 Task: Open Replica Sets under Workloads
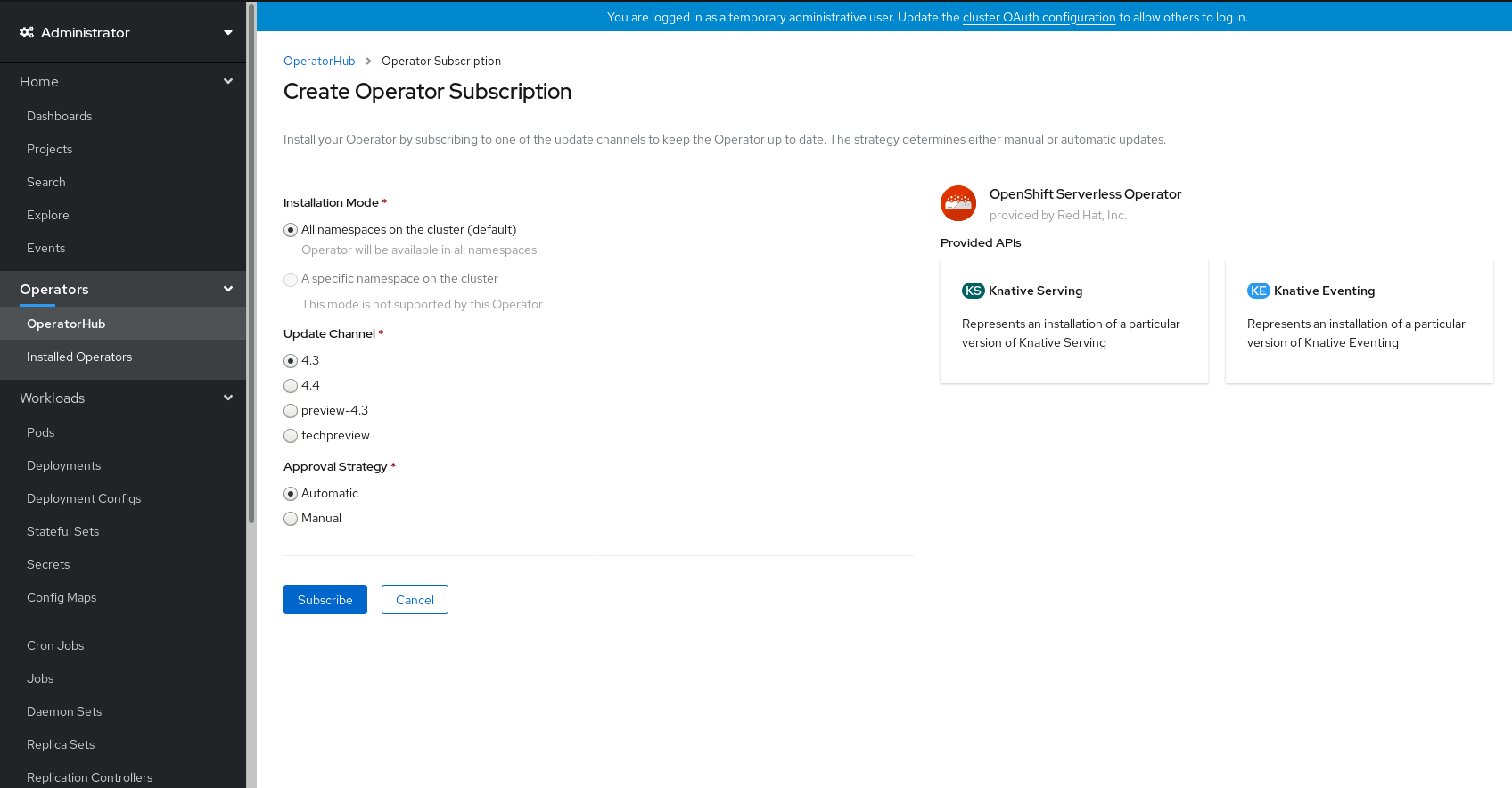tap(61, 744)
